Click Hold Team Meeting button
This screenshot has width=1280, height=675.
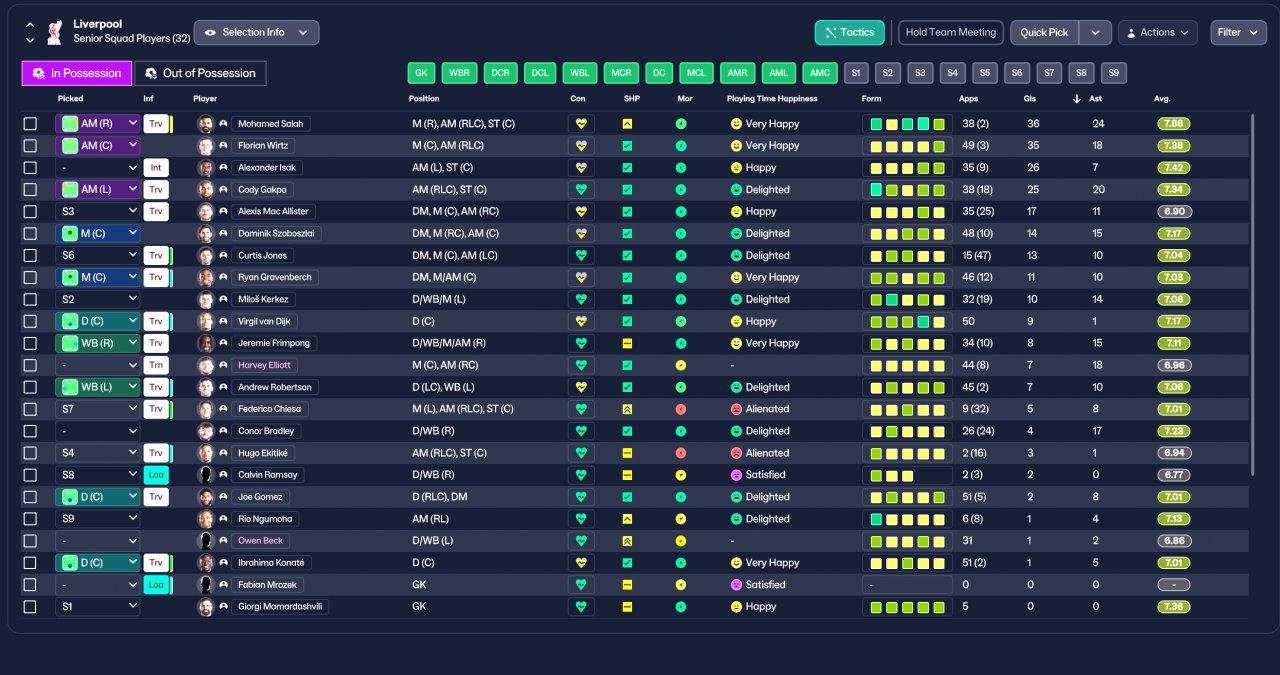click(x=951, y=33)
